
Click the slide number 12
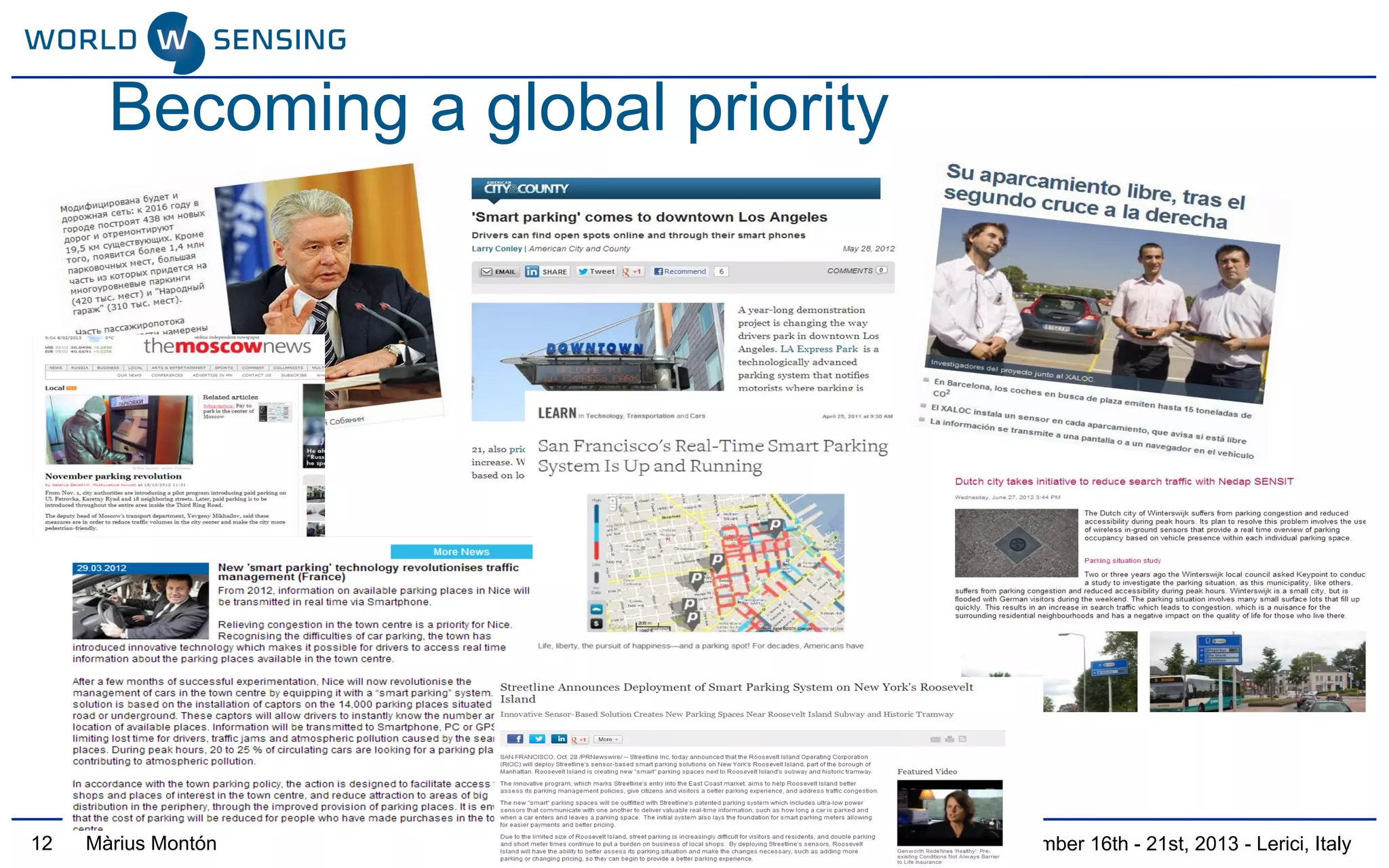click(42, 843)
